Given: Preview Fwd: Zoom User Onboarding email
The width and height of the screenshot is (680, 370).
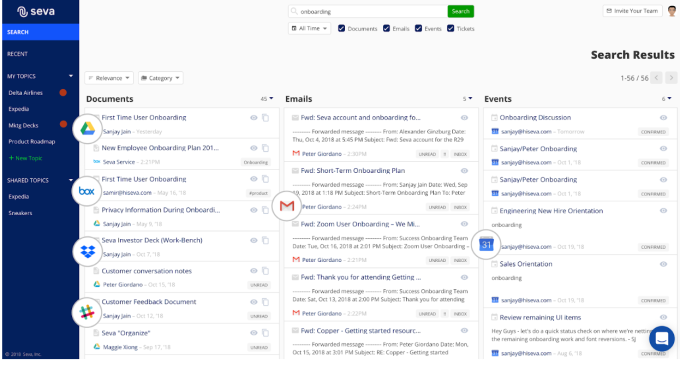Looking at the screenshot, I should pos(464,224).
